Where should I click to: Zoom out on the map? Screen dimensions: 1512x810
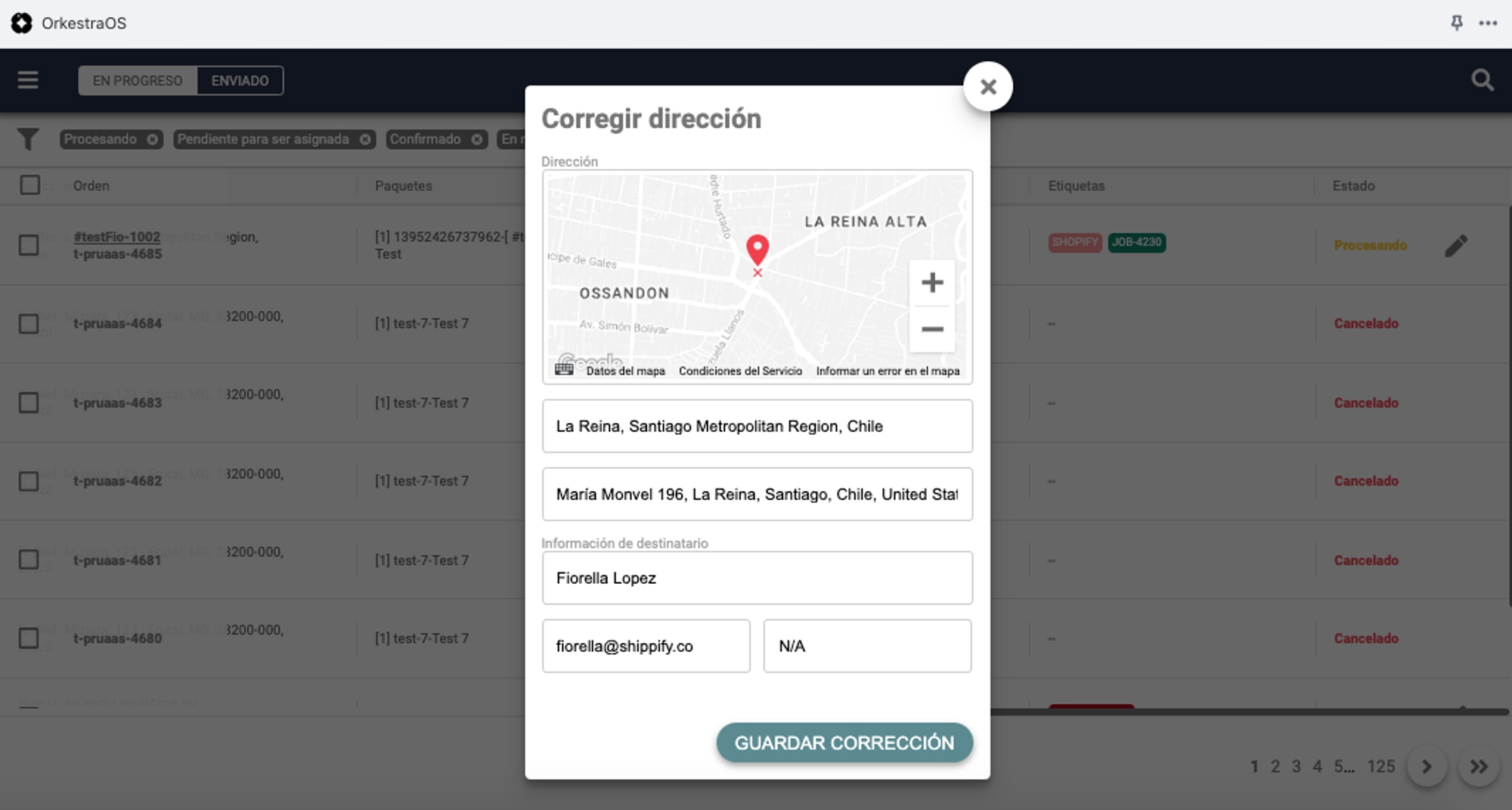coord(931,329)
